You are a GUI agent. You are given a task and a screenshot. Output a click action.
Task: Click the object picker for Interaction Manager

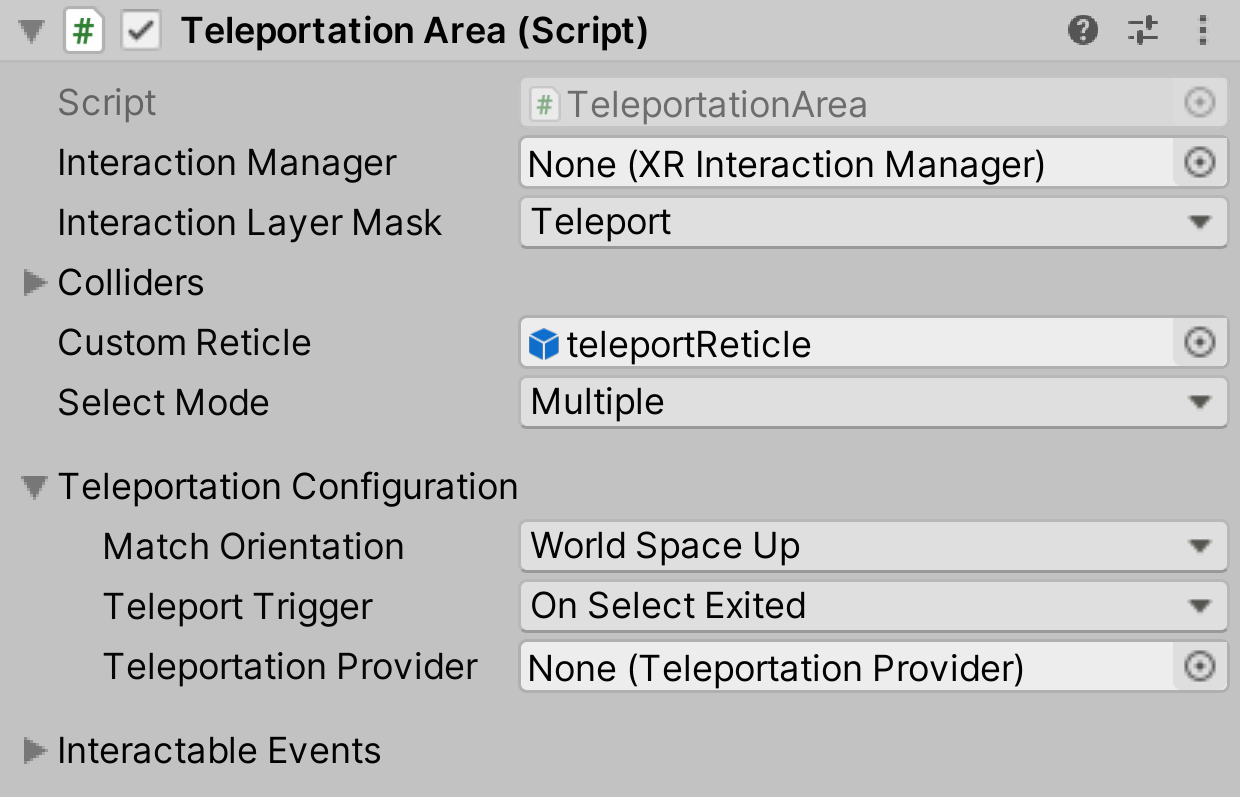click(x=1199, y=162)
